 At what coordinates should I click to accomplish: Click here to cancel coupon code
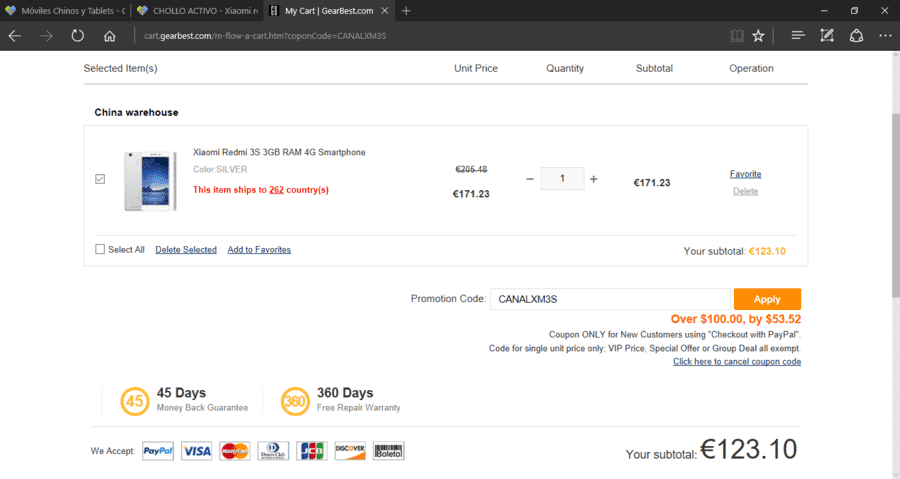click(737, 361)
